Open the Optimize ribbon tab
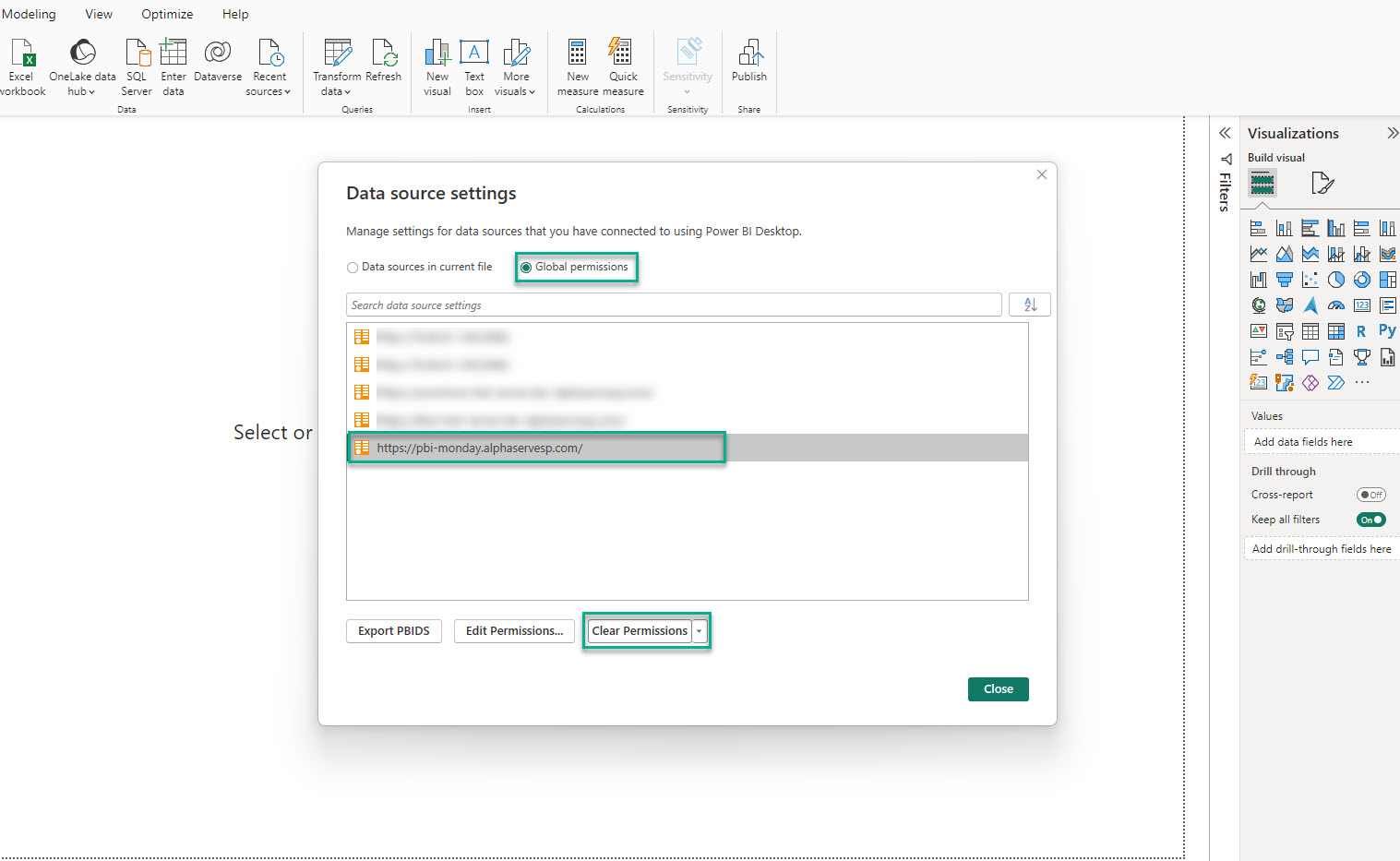This screenshot has height=861, width=1400. pyautogui.click(x=167, y=14)
